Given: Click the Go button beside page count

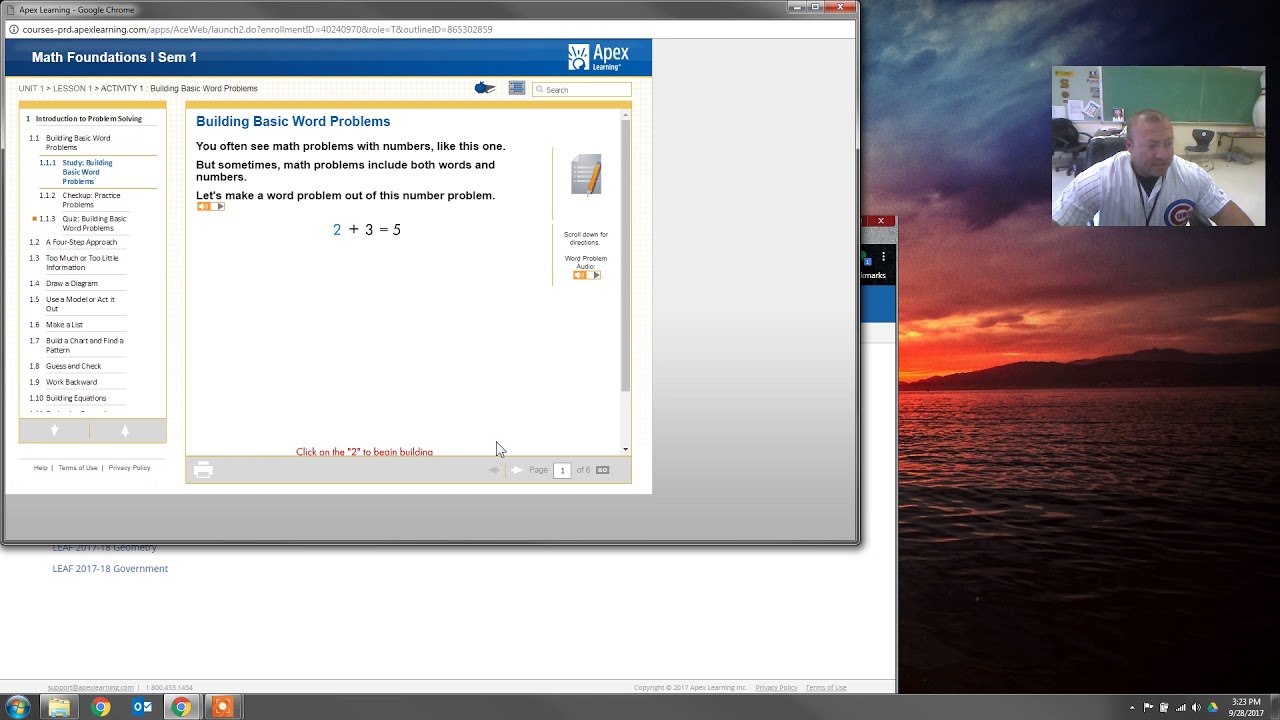Looking at the screenshot, I should tap(602, 470).
